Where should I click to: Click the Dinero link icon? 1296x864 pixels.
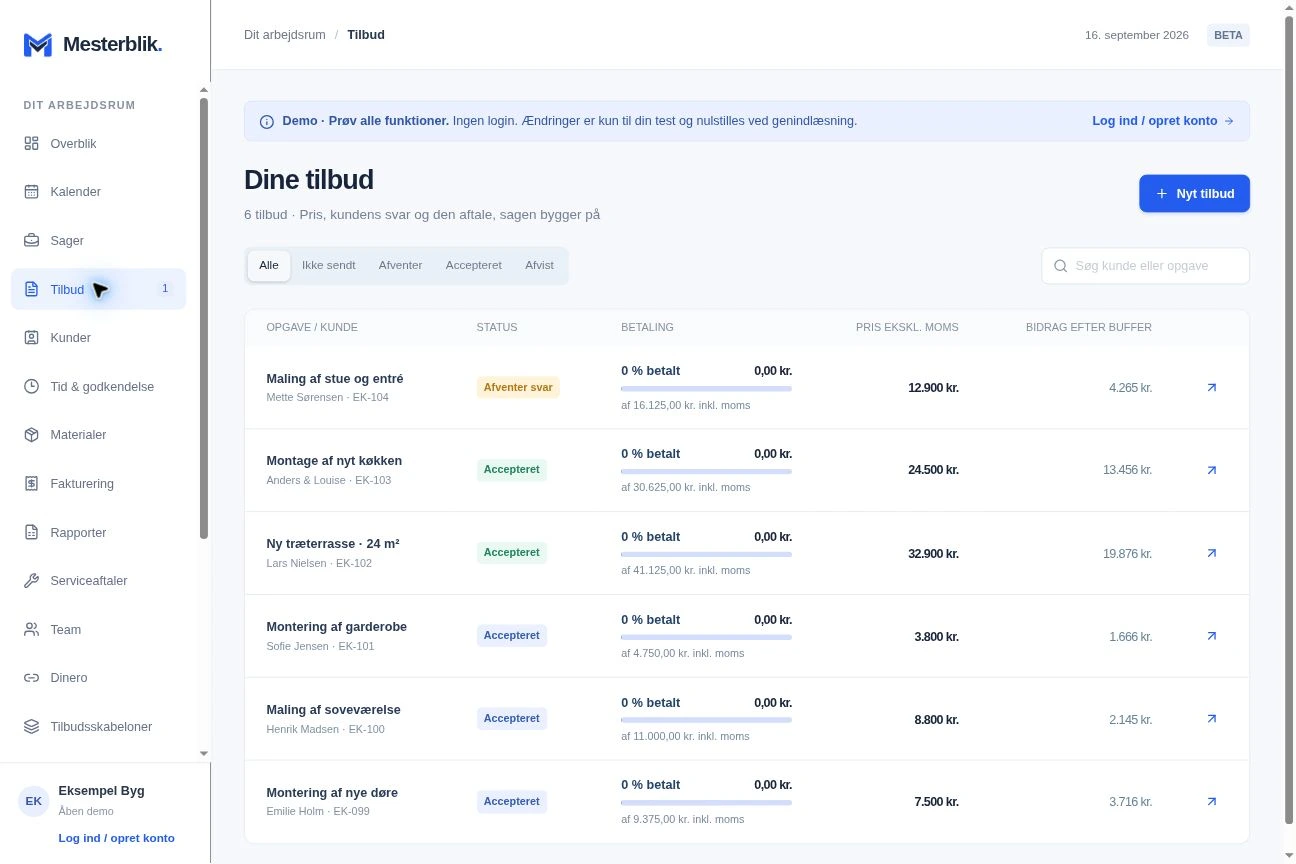(31, 678)
